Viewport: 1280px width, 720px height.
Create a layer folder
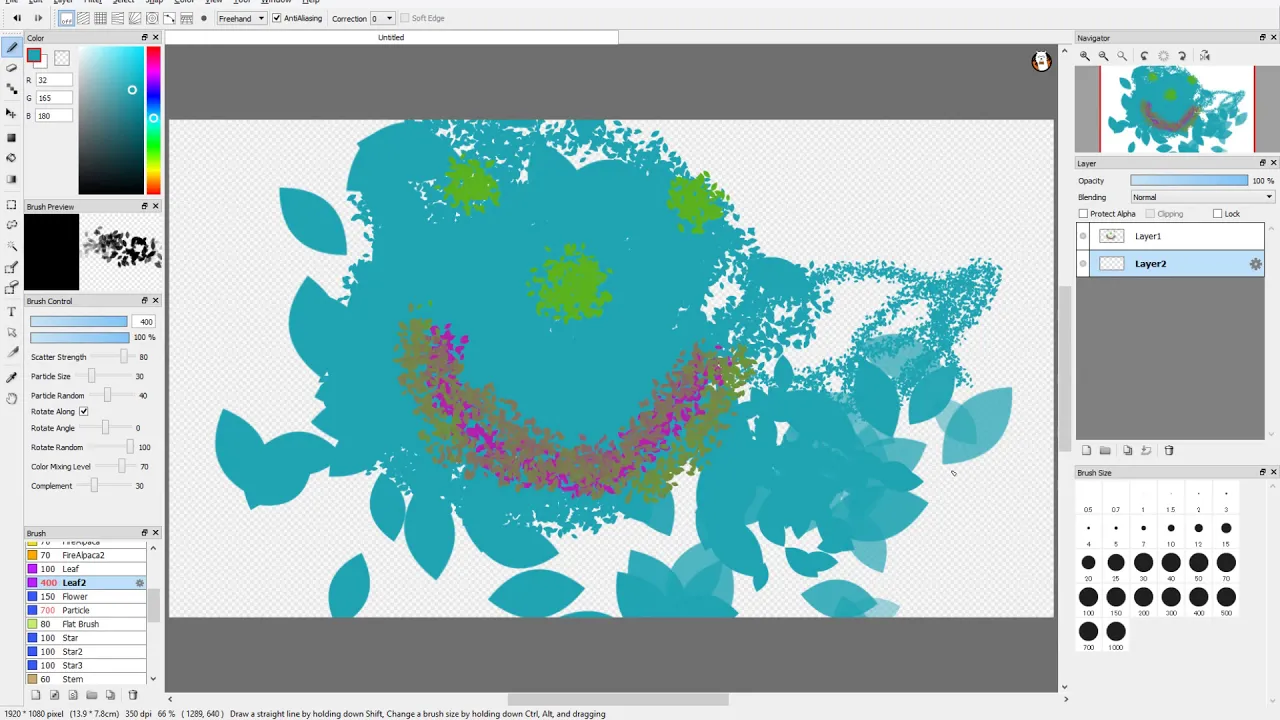click(1105, 451)
